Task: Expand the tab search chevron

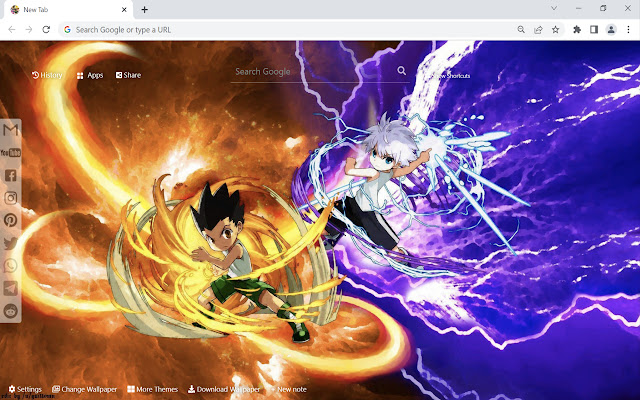Action: (554, 8)
